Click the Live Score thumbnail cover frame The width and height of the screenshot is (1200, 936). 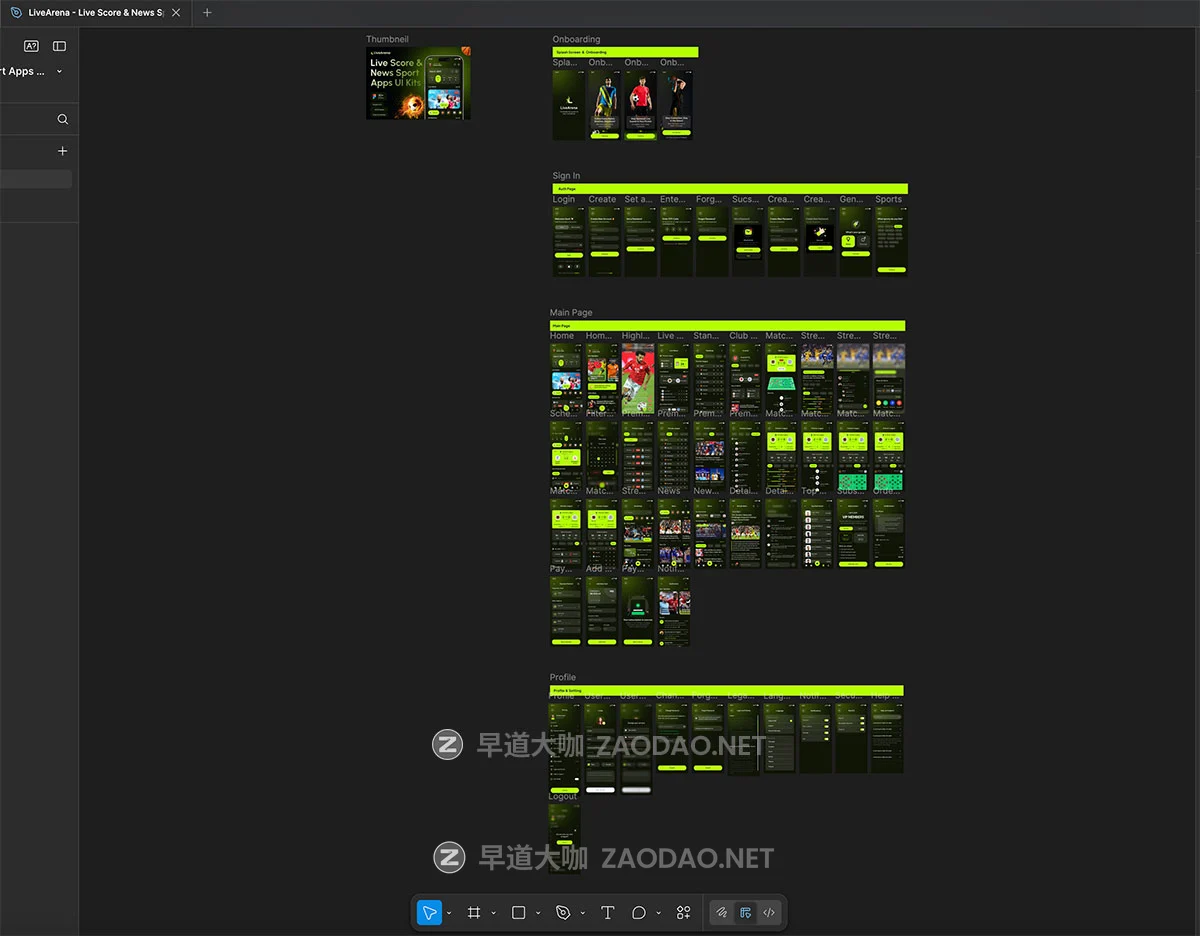pyautogui.click(x=418, y=83)
